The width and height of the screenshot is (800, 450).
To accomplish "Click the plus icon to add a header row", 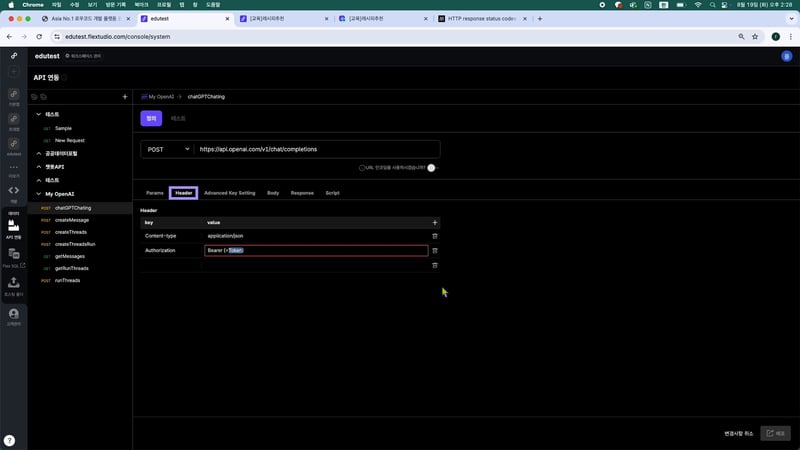I will [x=434, y=222].
